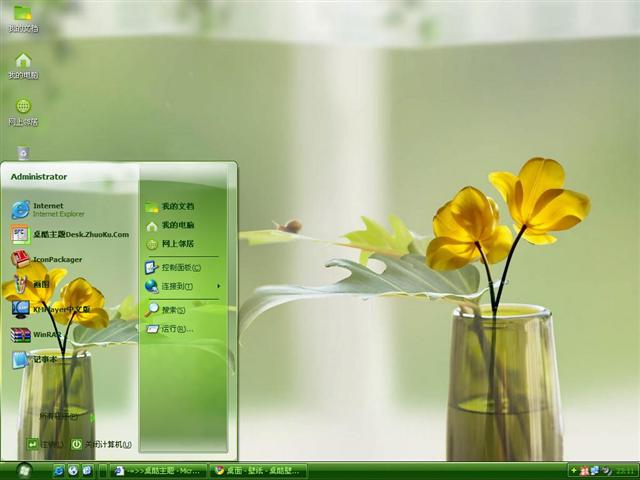Click the taskbar clock
This screenshot has width=640, height=480.
tap(625, 471)
